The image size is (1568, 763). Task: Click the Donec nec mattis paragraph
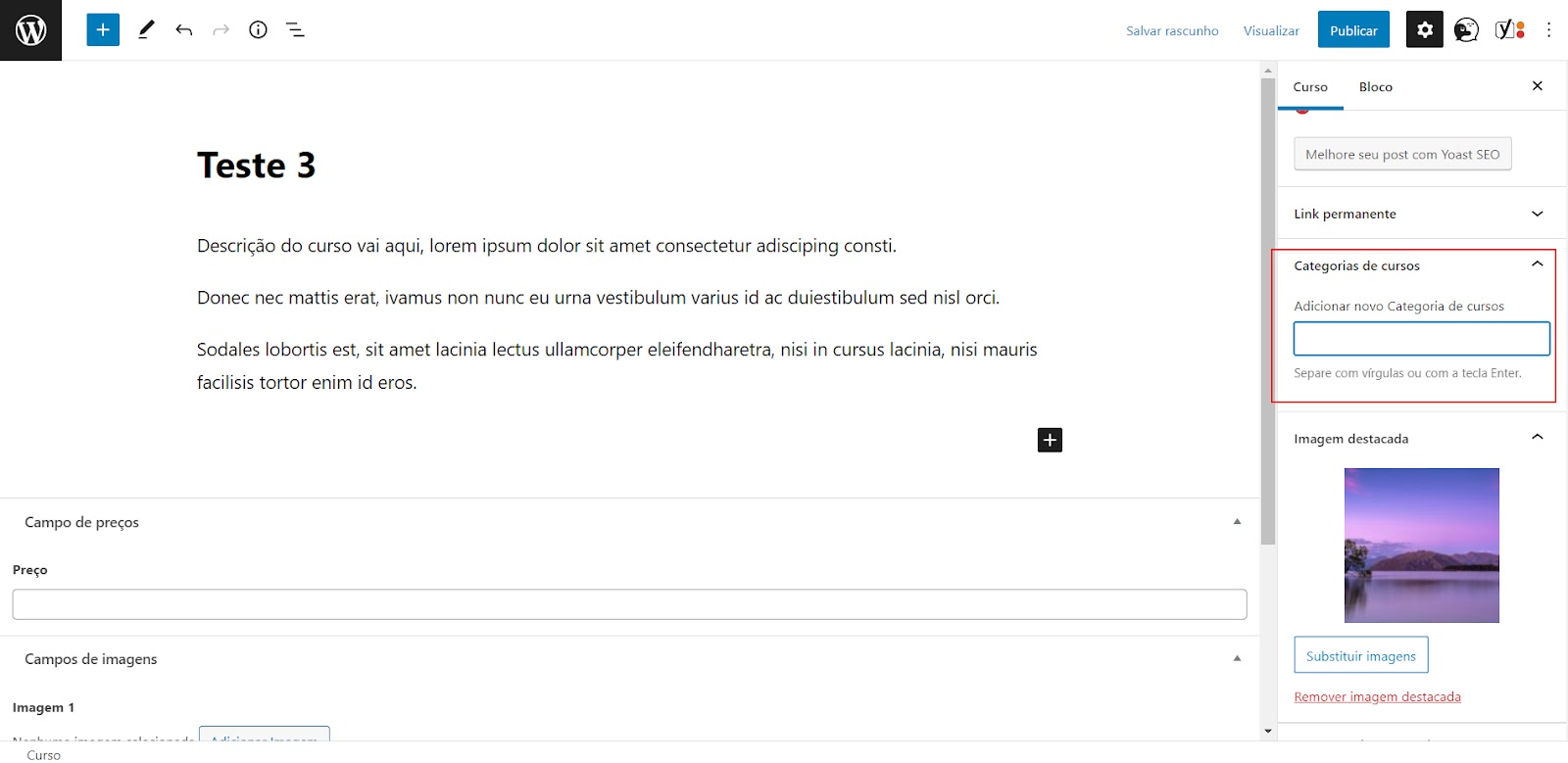(x=598, y=298)
